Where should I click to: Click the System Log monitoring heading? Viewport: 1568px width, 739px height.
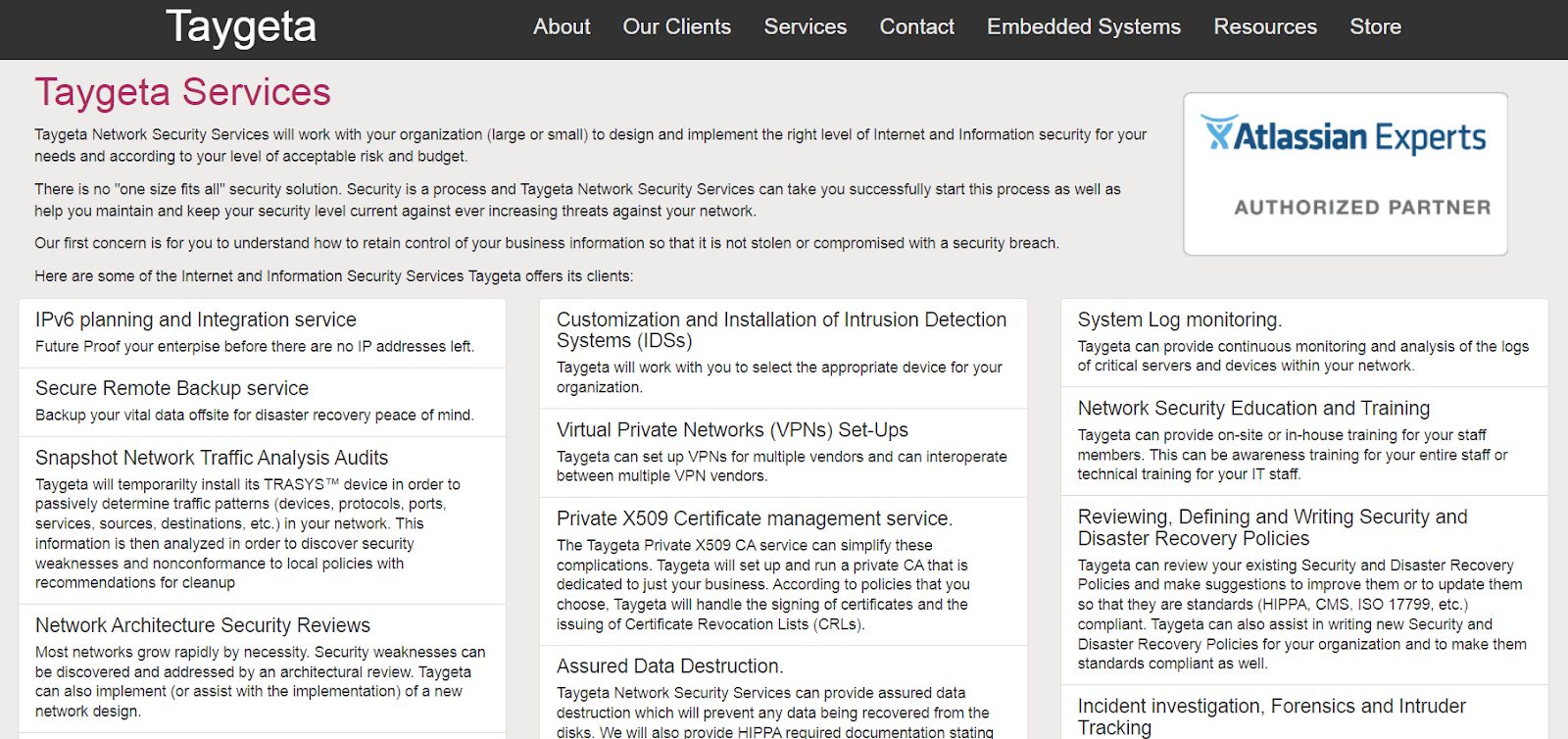(1180, 320)
